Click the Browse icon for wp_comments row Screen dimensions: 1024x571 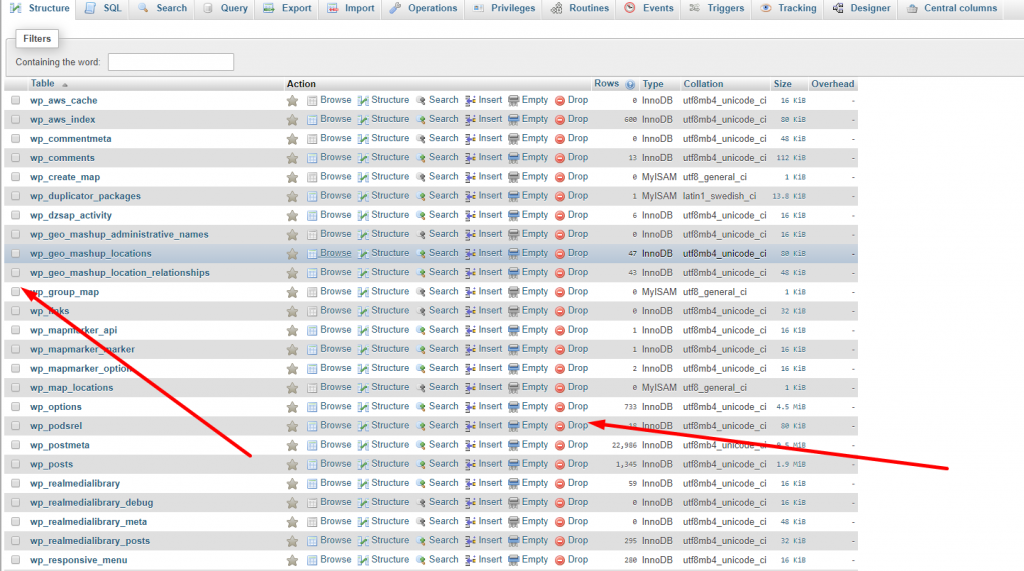pos(312,158)
